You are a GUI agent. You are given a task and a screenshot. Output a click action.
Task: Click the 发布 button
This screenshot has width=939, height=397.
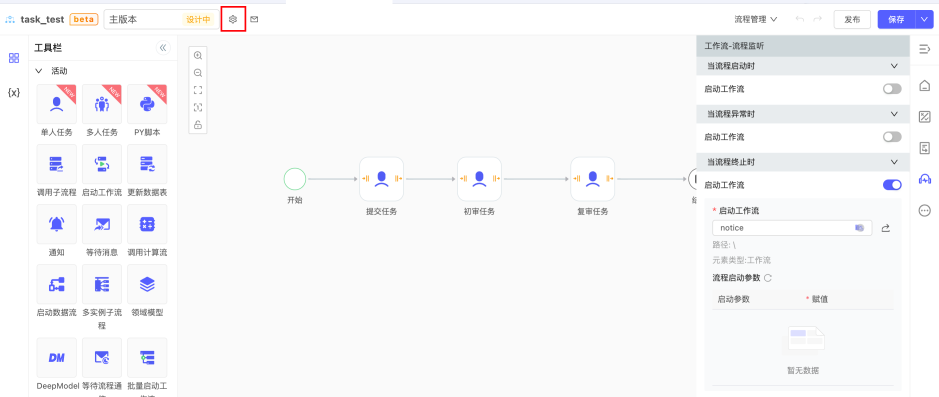click(x=852, y=19)
